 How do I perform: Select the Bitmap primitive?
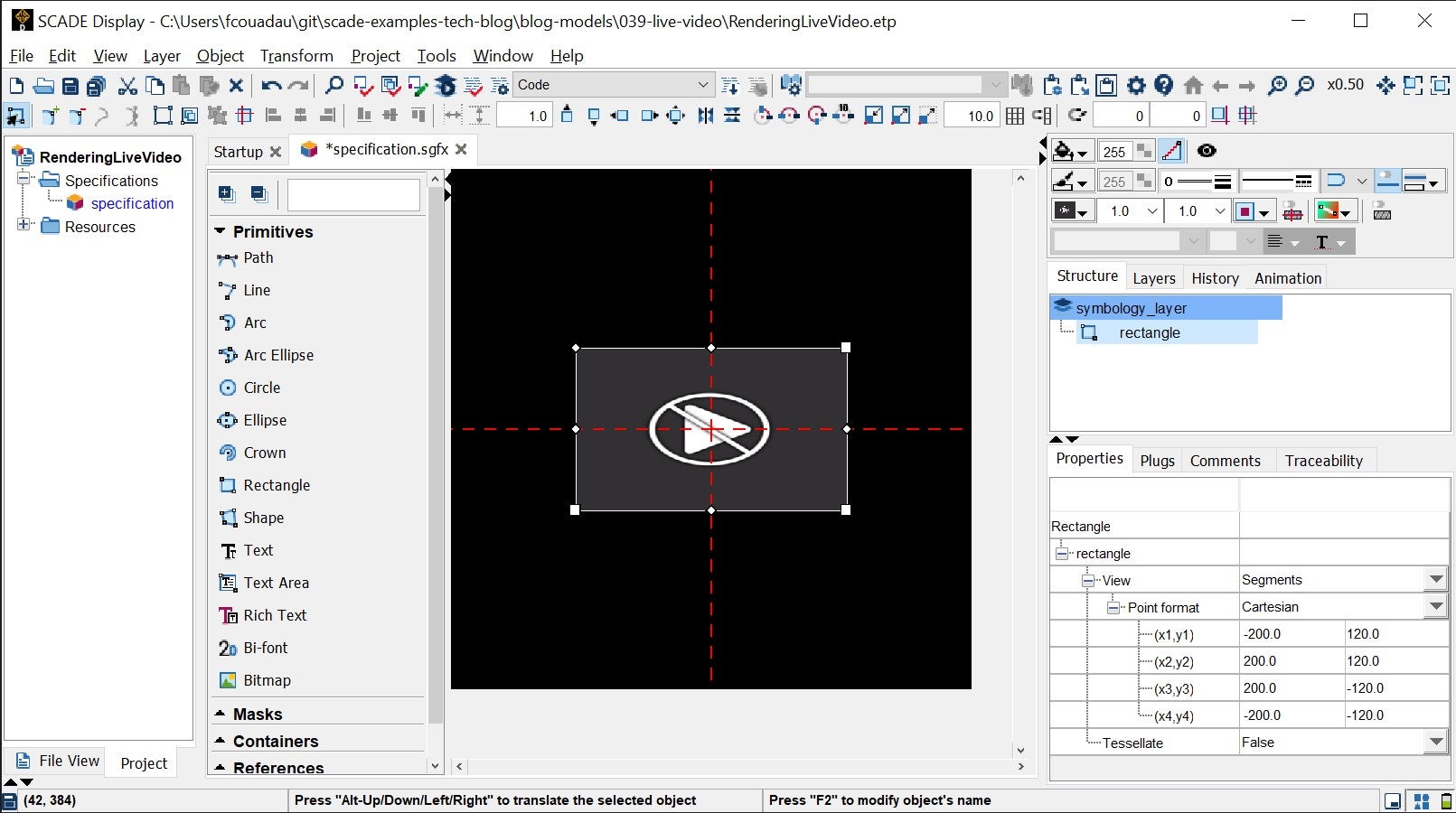click(x=267, y=680)
